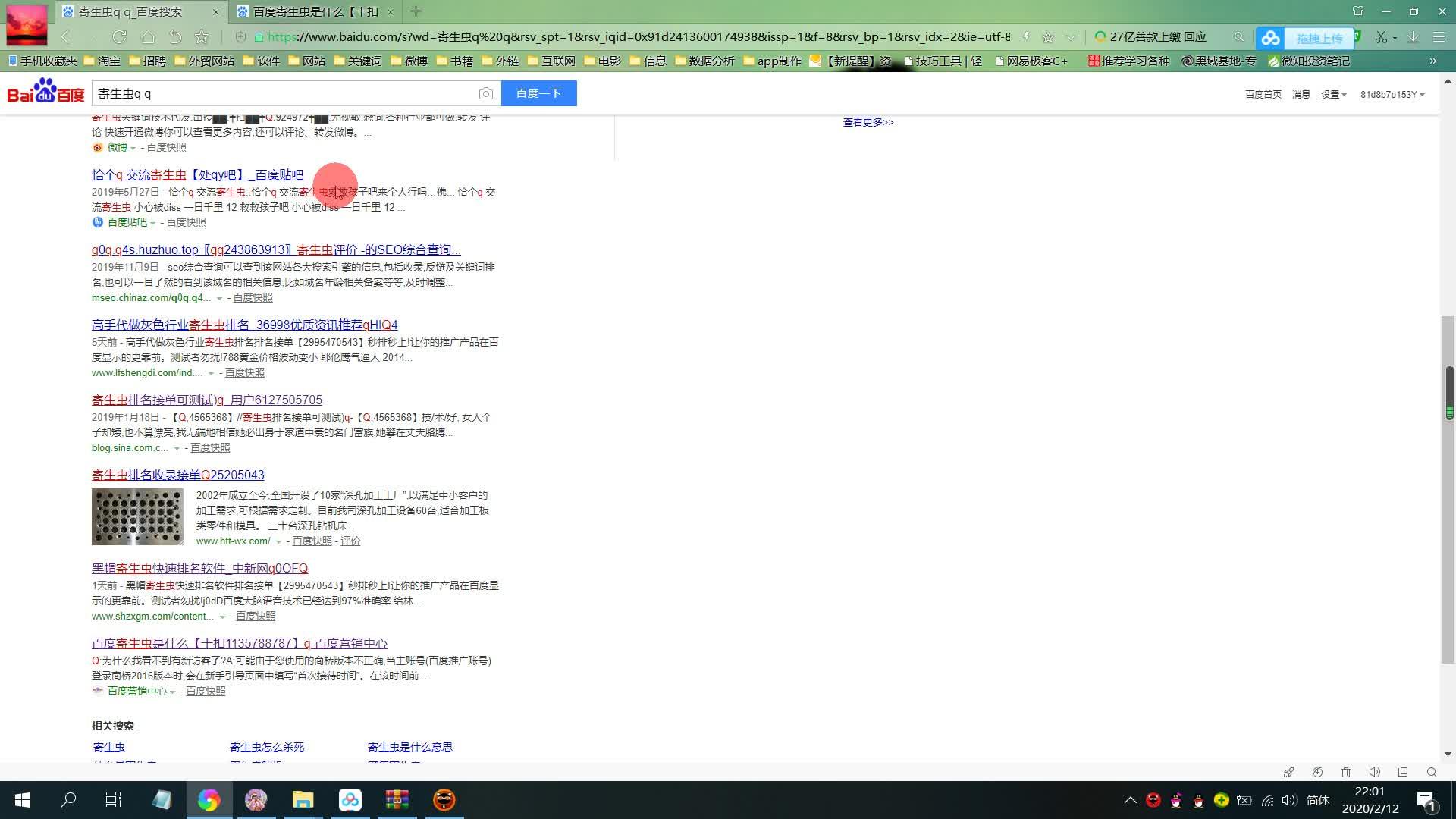Bookmark page with address bar star icon
Screen dimensions: 1456x819
1048,37
